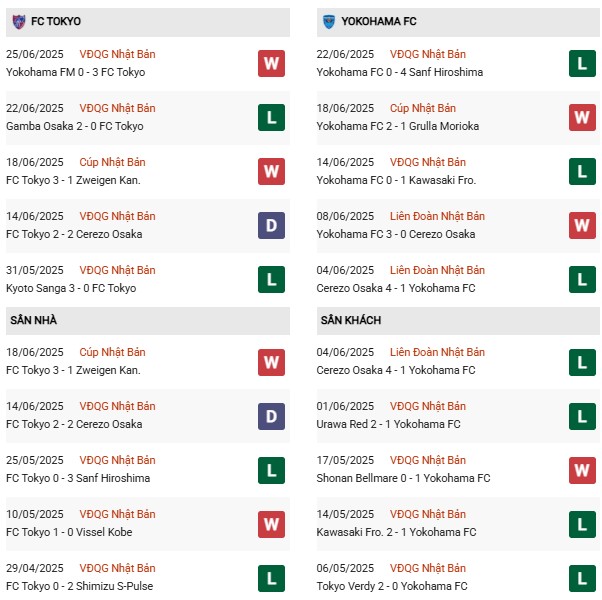Image resolution: width=602 pixels, height=600 pixels.
Task: Open VĐQG Nhật Bản link dated 25/06/2025
Action: click(117, 55)
